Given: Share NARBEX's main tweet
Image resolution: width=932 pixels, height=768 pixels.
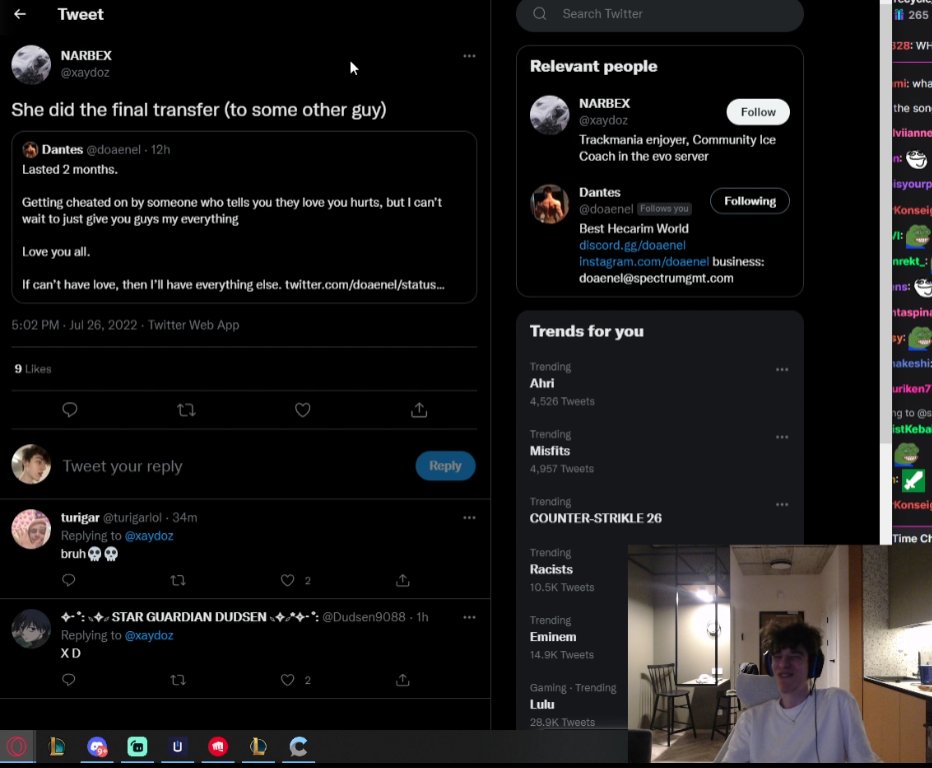Looking at the screenshot, I should click(419, 410).
